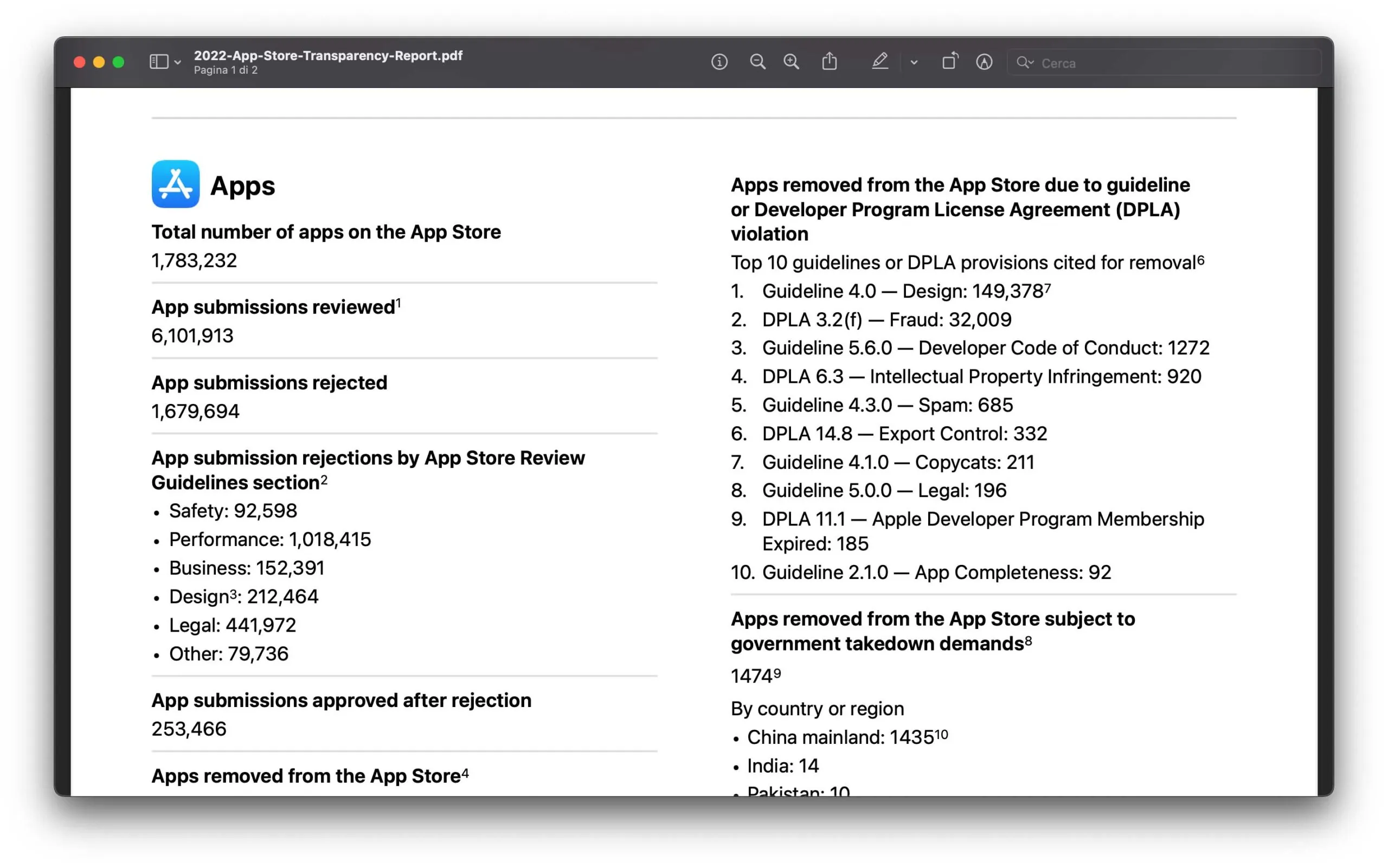The height and width of the screenshot is (868, 1388).
Task: Rotate the current page
Action: click(x=949, y=62)
